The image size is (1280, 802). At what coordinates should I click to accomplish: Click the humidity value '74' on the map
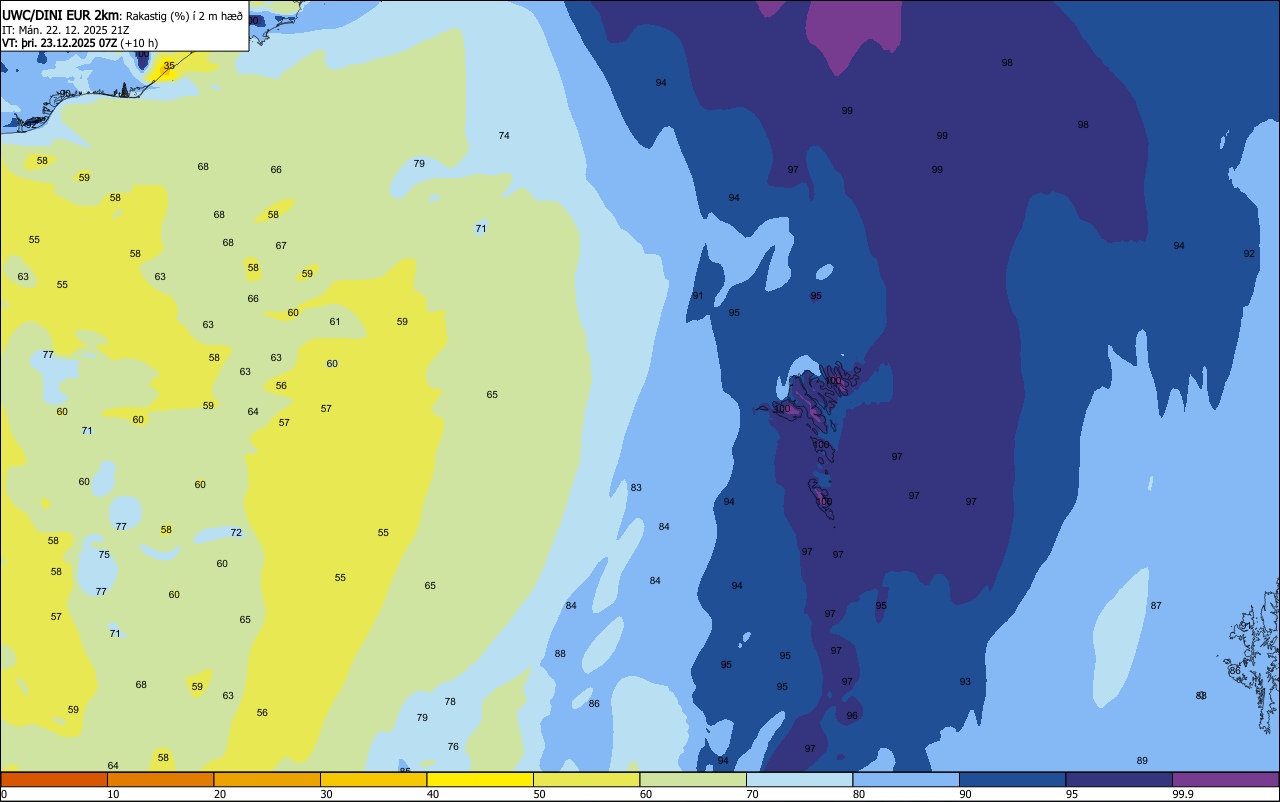point(504,136)
